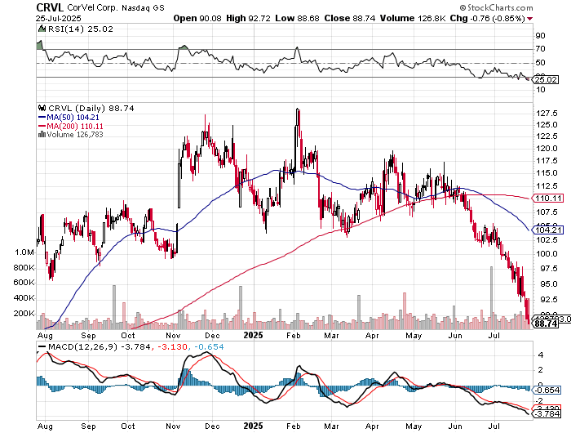571x433 pixels.
Task: Click the Chg -0.76 (-0.85%) value
Action: click(488, 18)
